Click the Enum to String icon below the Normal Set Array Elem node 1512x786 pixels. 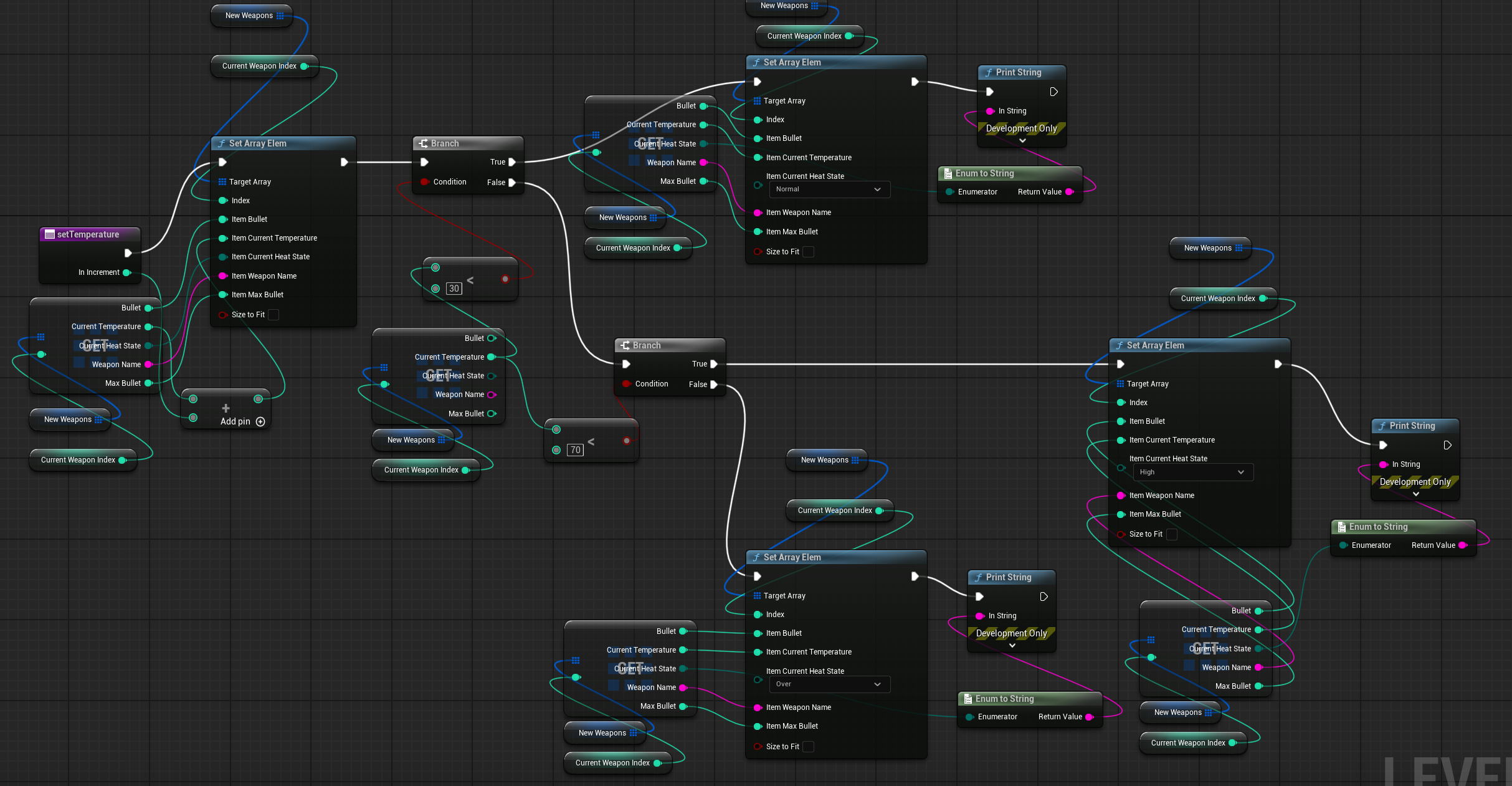tap(948, 173)
